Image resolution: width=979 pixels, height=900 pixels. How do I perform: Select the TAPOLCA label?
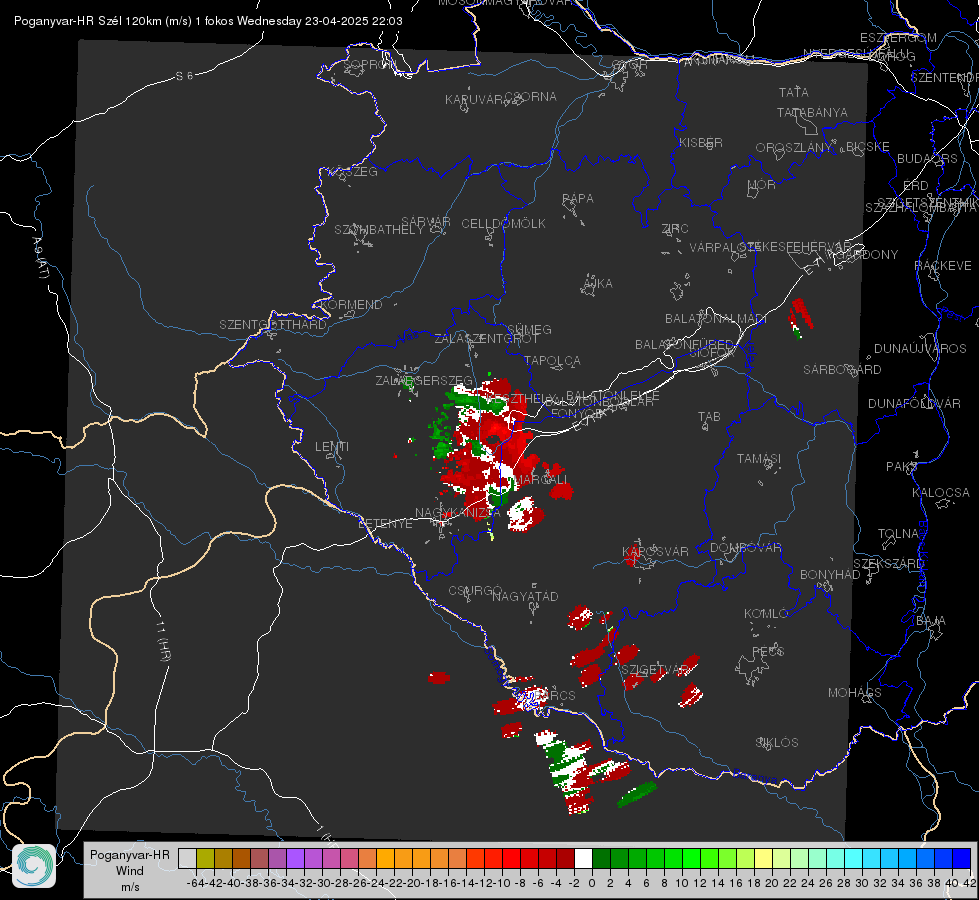(553, 360)
